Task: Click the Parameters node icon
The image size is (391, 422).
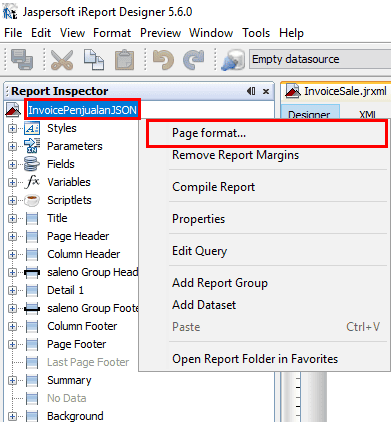Action: (x=32, y=146)
